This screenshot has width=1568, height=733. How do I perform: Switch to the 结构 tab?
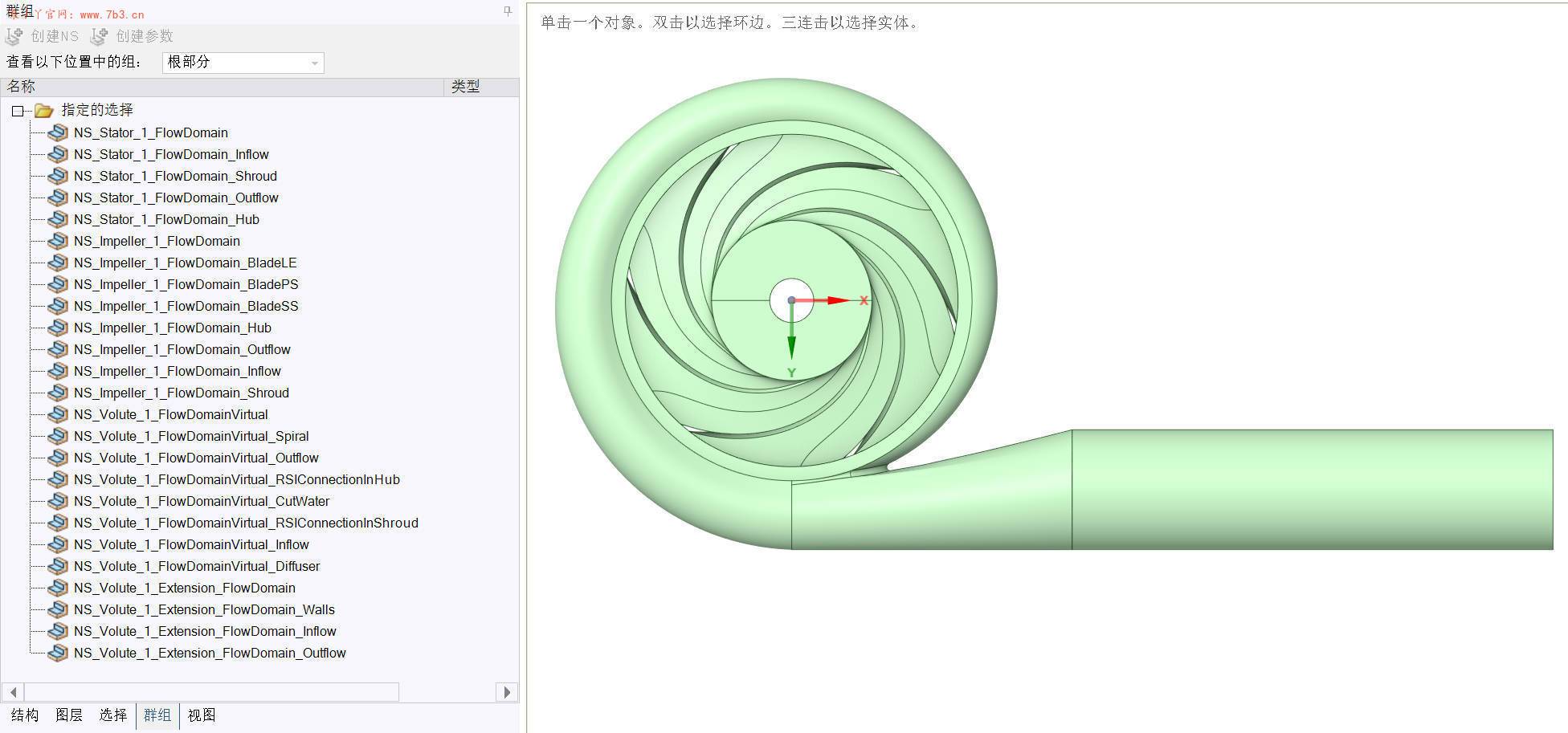[x=25, y=715]
